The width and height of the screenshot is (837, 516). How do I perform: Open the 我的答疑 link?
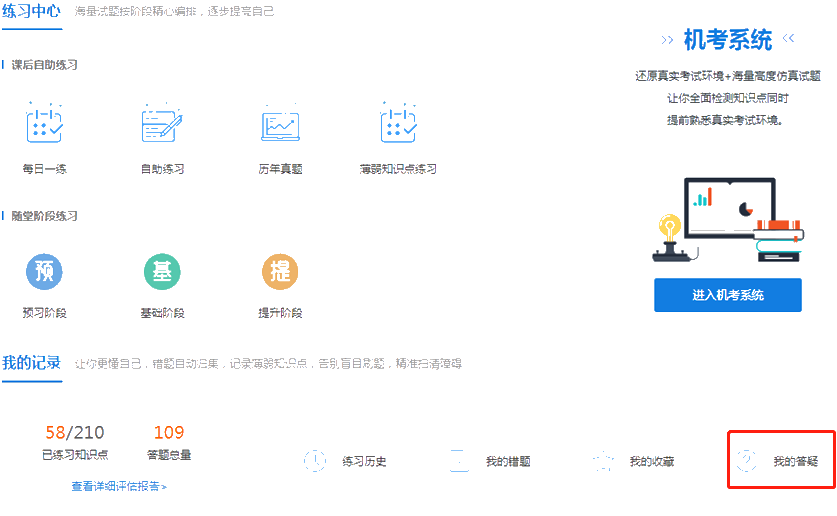click(796, 461)
